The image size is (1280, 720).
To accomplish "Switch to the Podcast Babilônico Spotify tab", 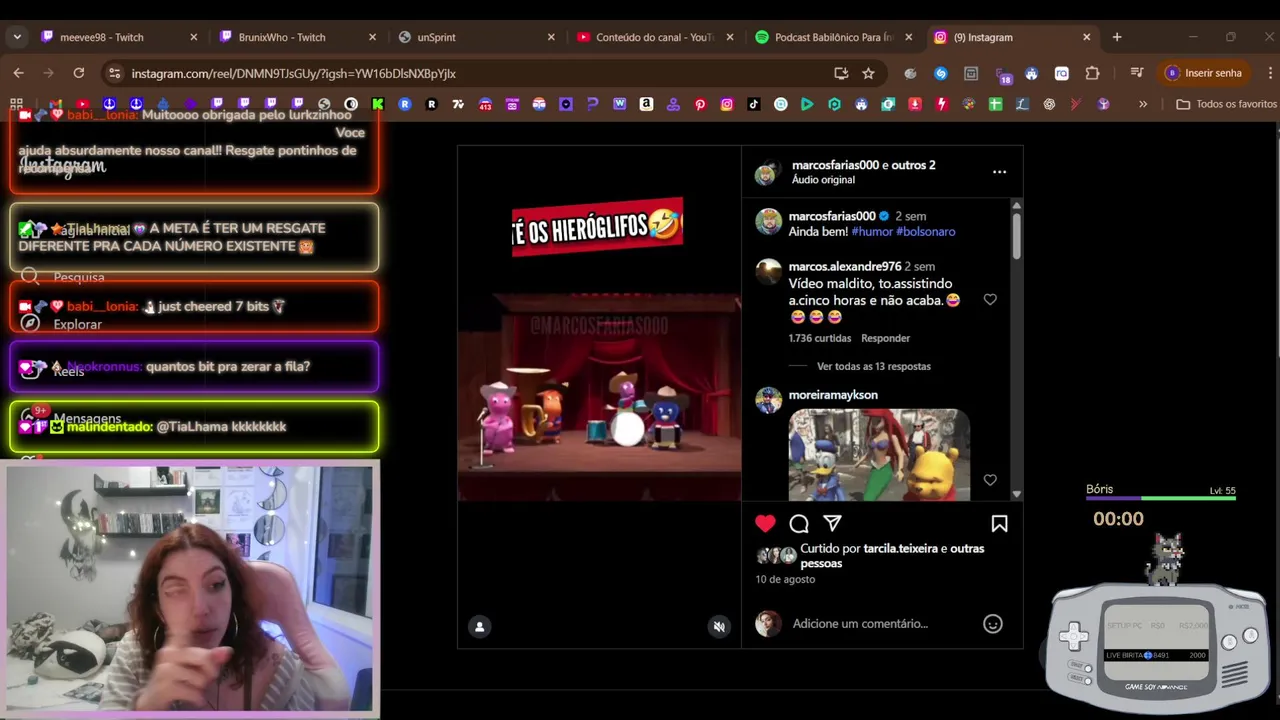I will click(833, 37).
